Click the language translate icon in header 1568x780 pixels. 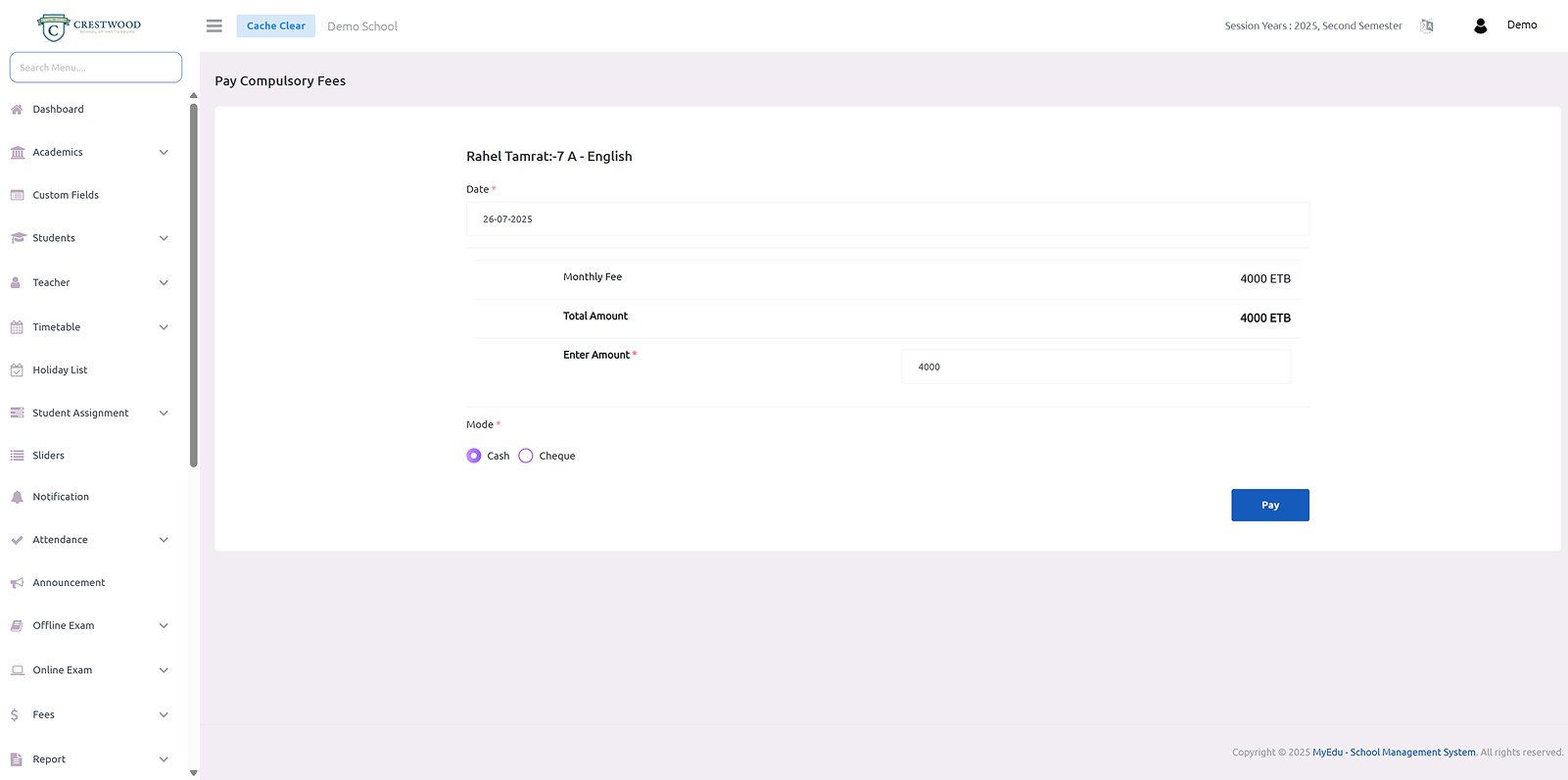click(x=1427, y=26)
